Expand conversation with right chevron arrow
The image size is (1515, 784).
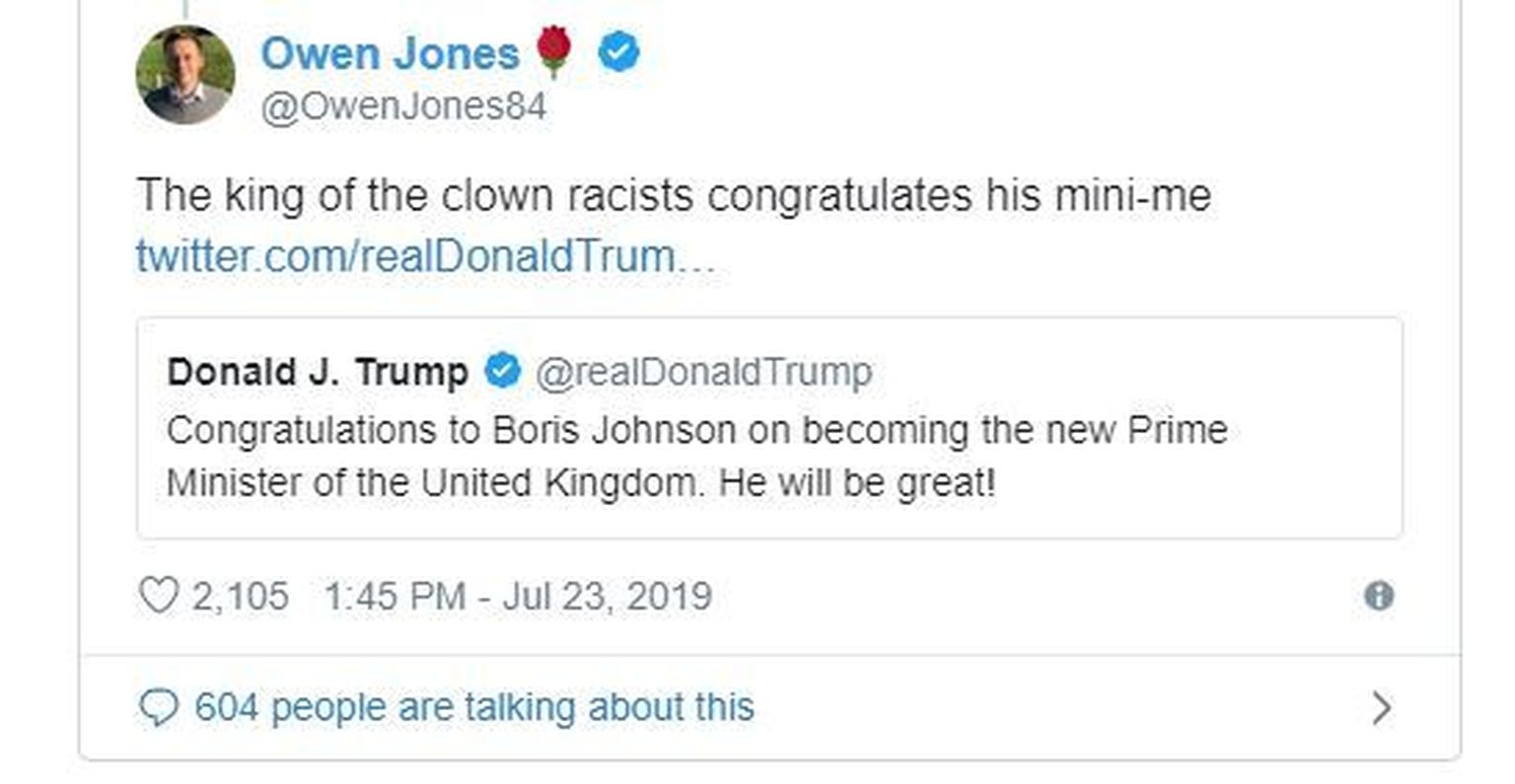pyautogui.click(x=1382, y=708)
